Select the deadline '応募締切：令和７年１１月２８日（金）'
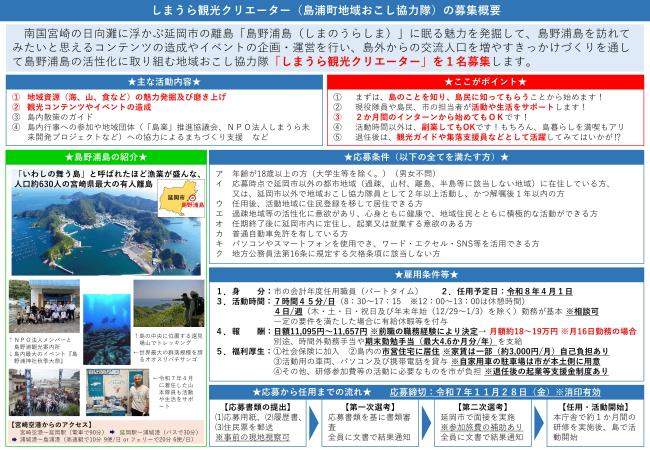Image resolution: width=650 pixels, height=450 pixels. pos(471,392)
